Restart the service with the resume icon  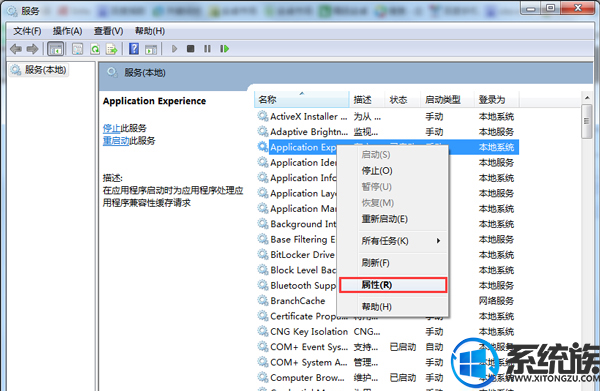[225, 49]
